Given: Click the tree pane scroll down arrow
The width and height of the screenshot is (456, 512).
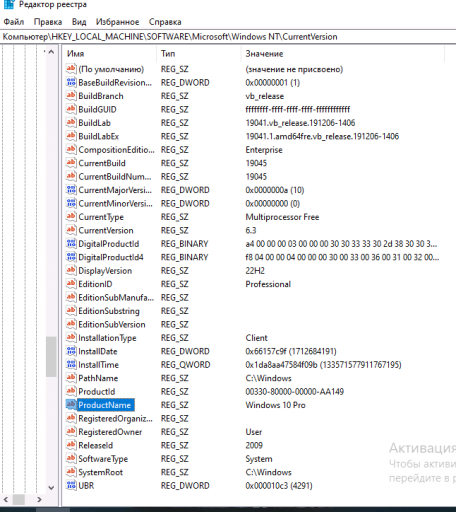Looking at the screenshot, I should click(x=51, y=488).
